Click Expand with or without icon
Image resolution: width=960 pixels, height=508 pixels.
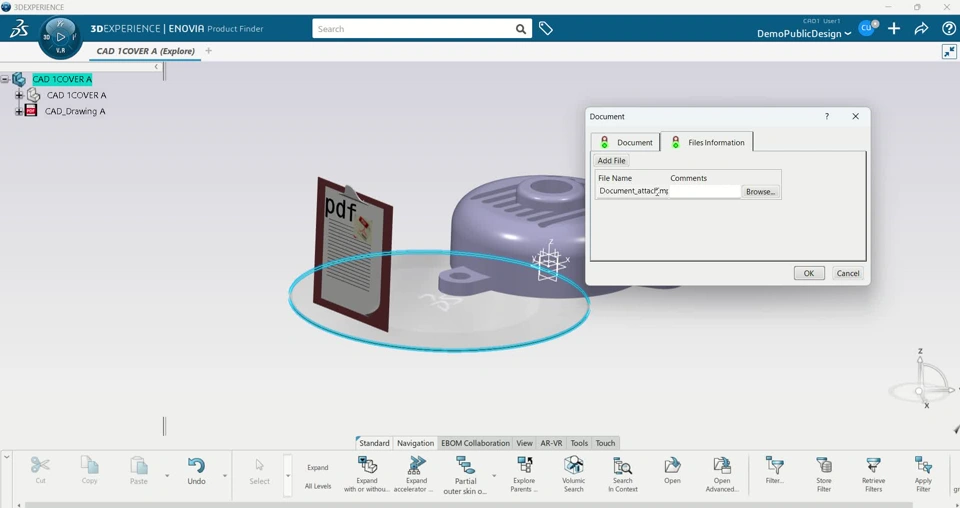(x=367, y=474)
